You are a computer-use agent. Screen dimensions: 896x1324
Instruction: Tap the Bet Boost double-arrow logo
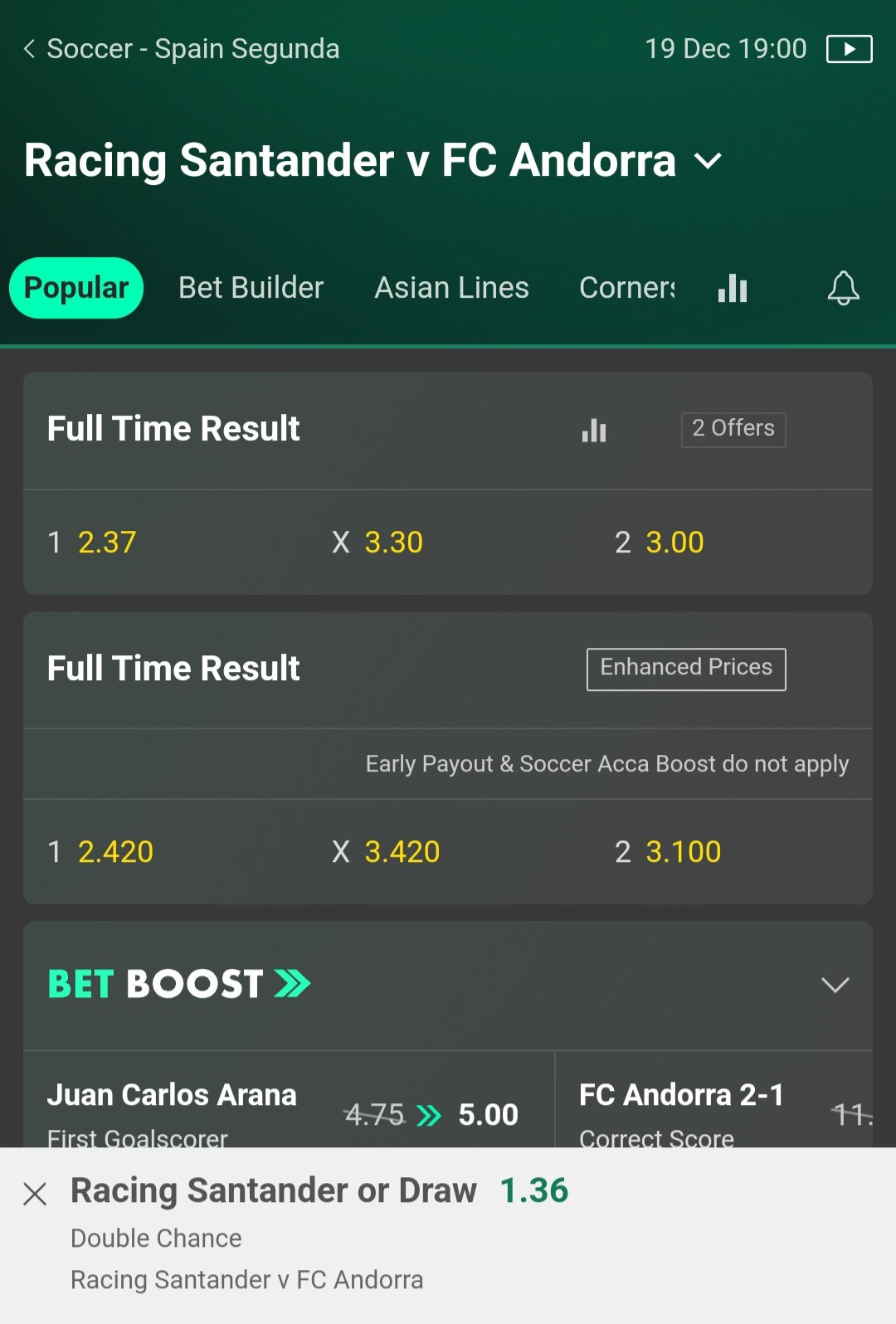[292, 984]
